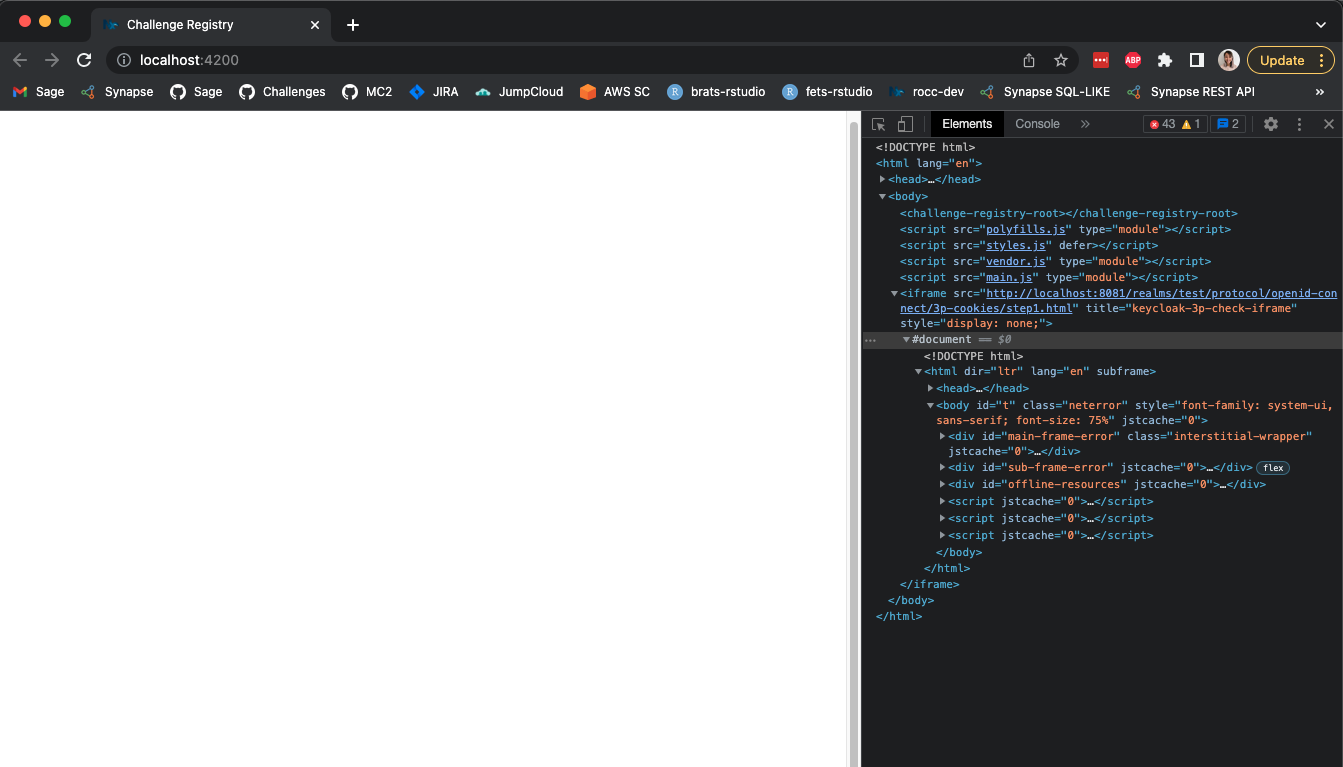Collapse the iframe element node
Screen dimensions: 1343x767
(893, 293)
